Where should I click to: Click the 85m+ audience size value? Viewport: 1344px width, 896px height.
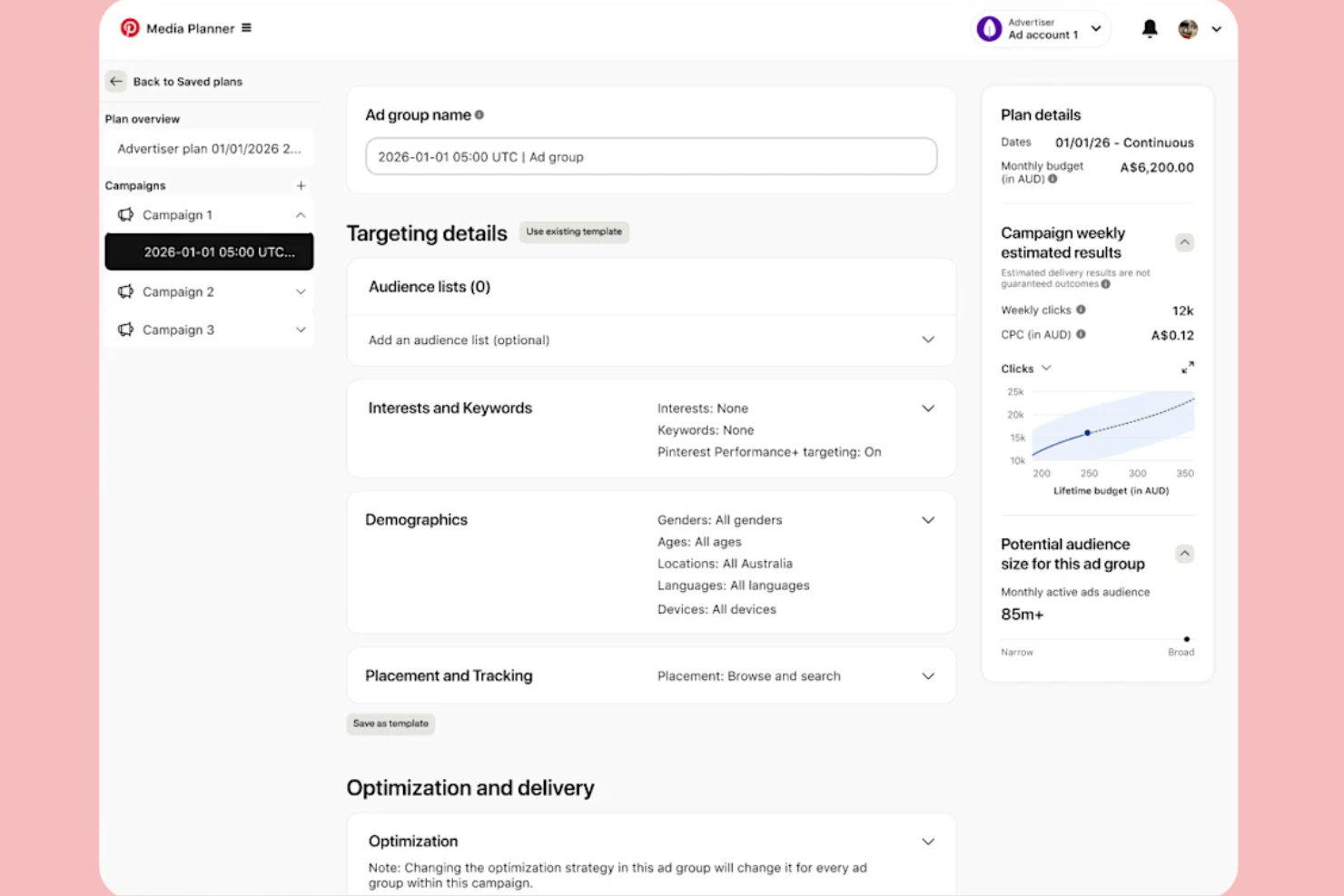[1023, 615]
